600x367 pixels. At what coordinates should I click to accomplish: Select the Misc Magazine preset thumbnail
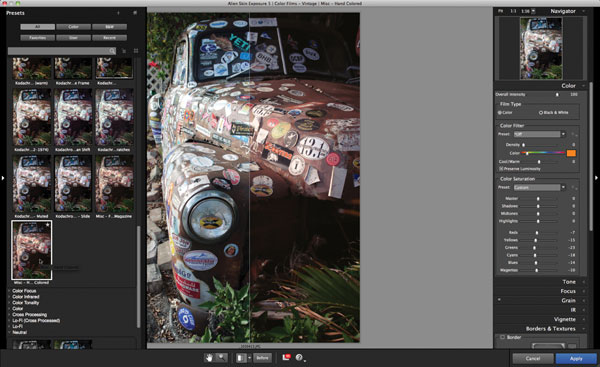pyautogui.click(x=114, y=183)
